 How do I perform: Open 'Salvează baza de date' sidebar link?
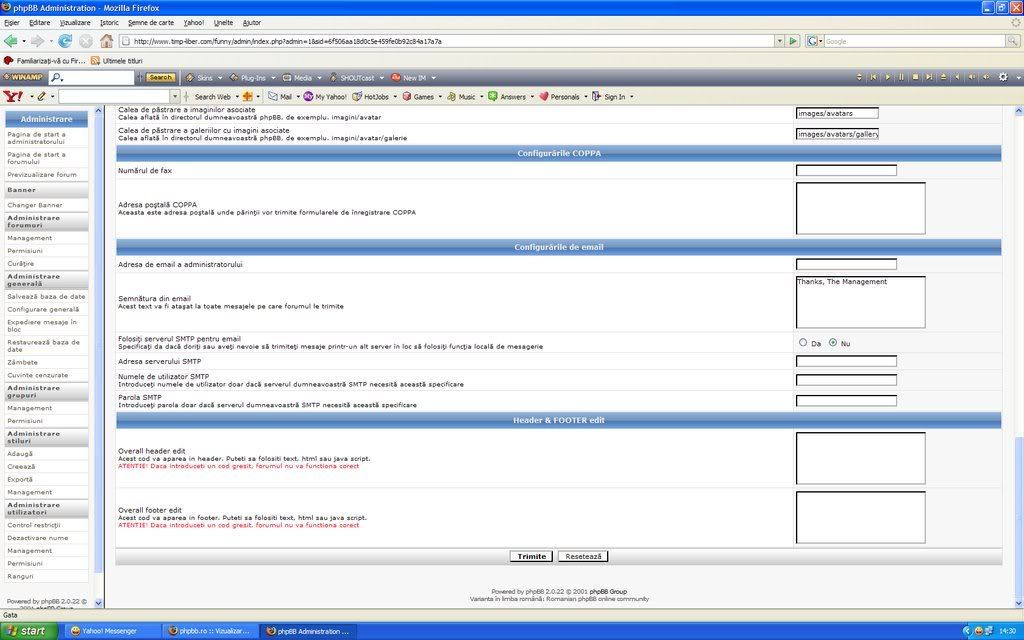coord(46,296)
